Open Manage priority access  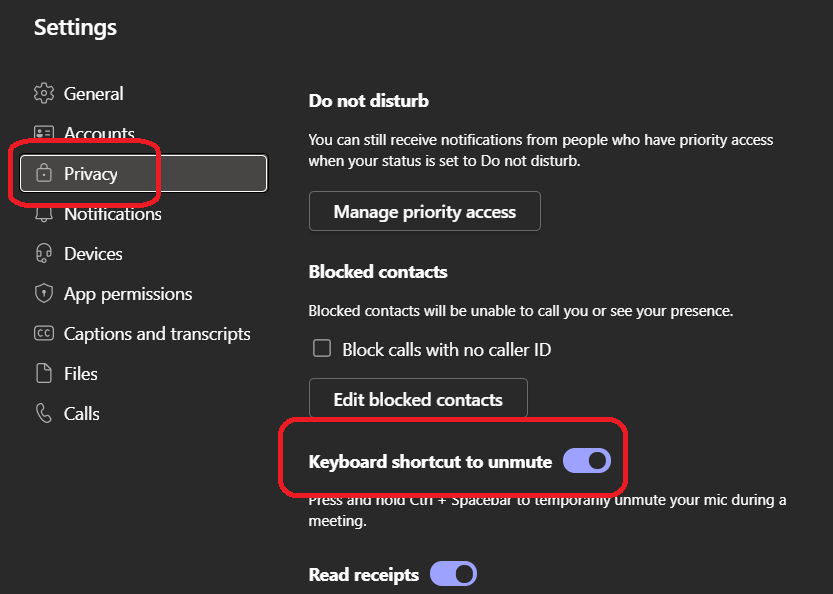(424, 212)
